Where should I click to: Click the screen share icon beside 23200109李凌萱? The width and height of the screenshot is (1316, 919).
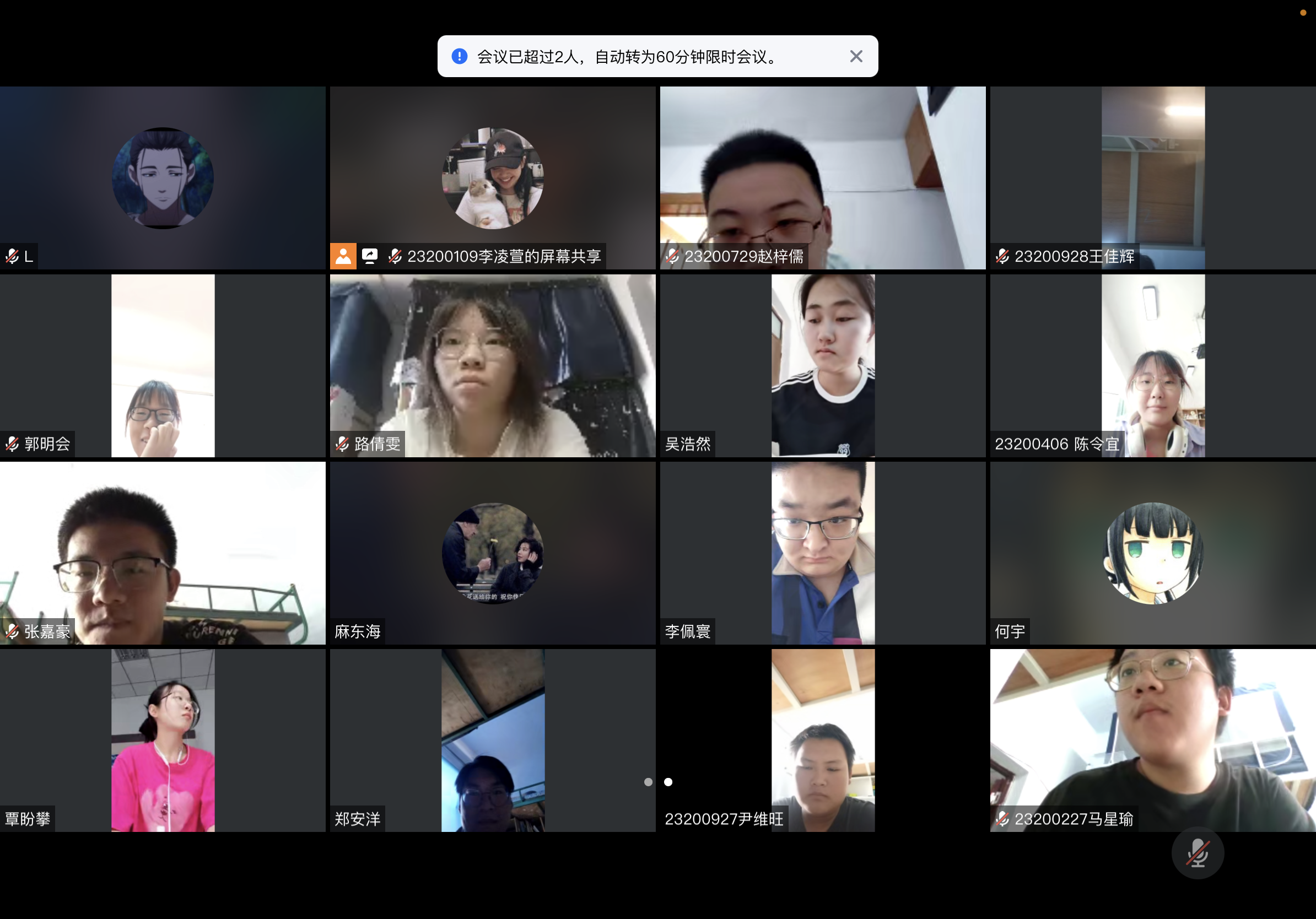pyautogui.click(x=370, y=256)
